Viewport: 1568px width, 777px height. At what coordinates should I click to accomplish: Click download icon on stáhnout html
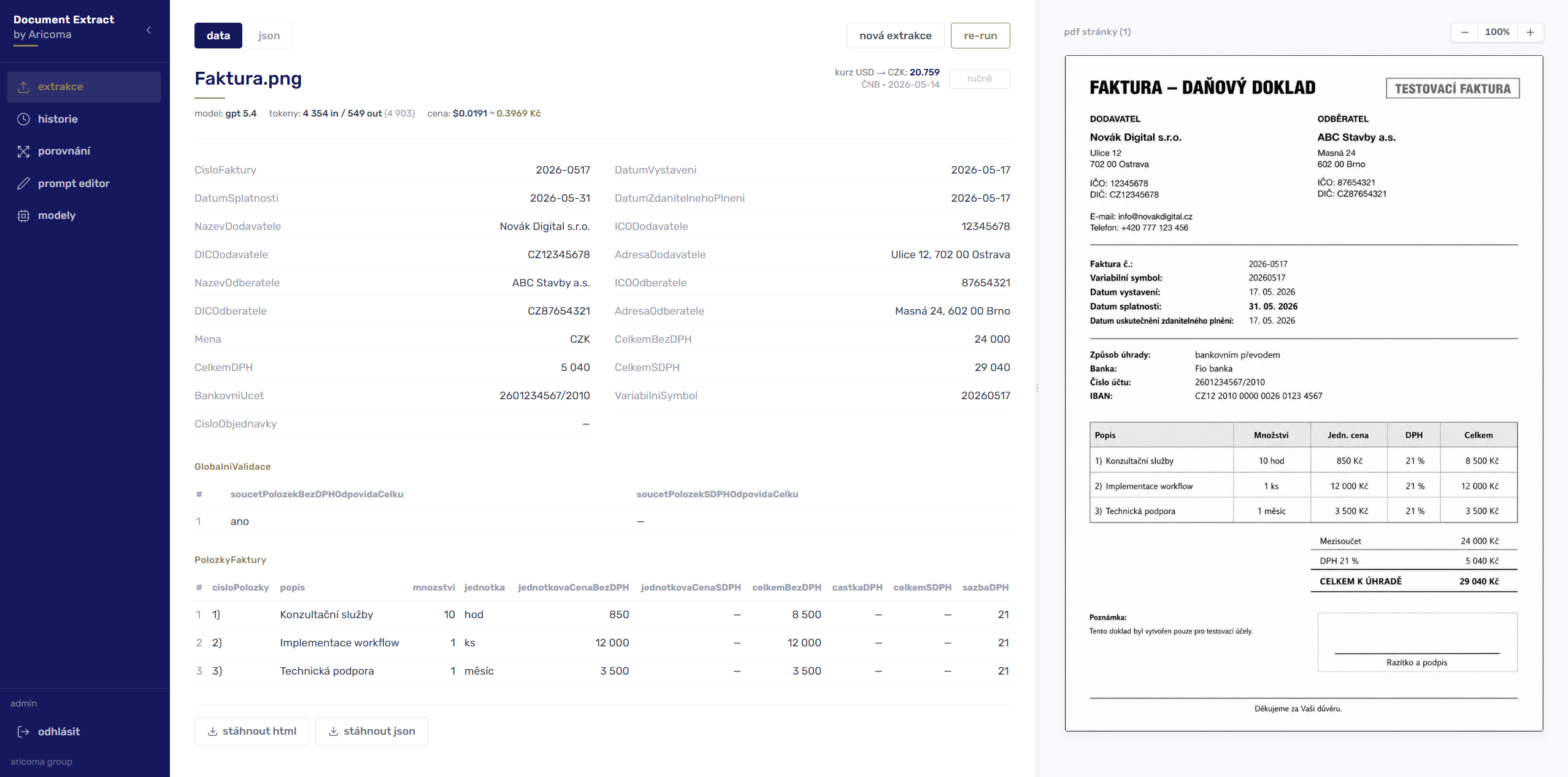(x=213, y=732)
